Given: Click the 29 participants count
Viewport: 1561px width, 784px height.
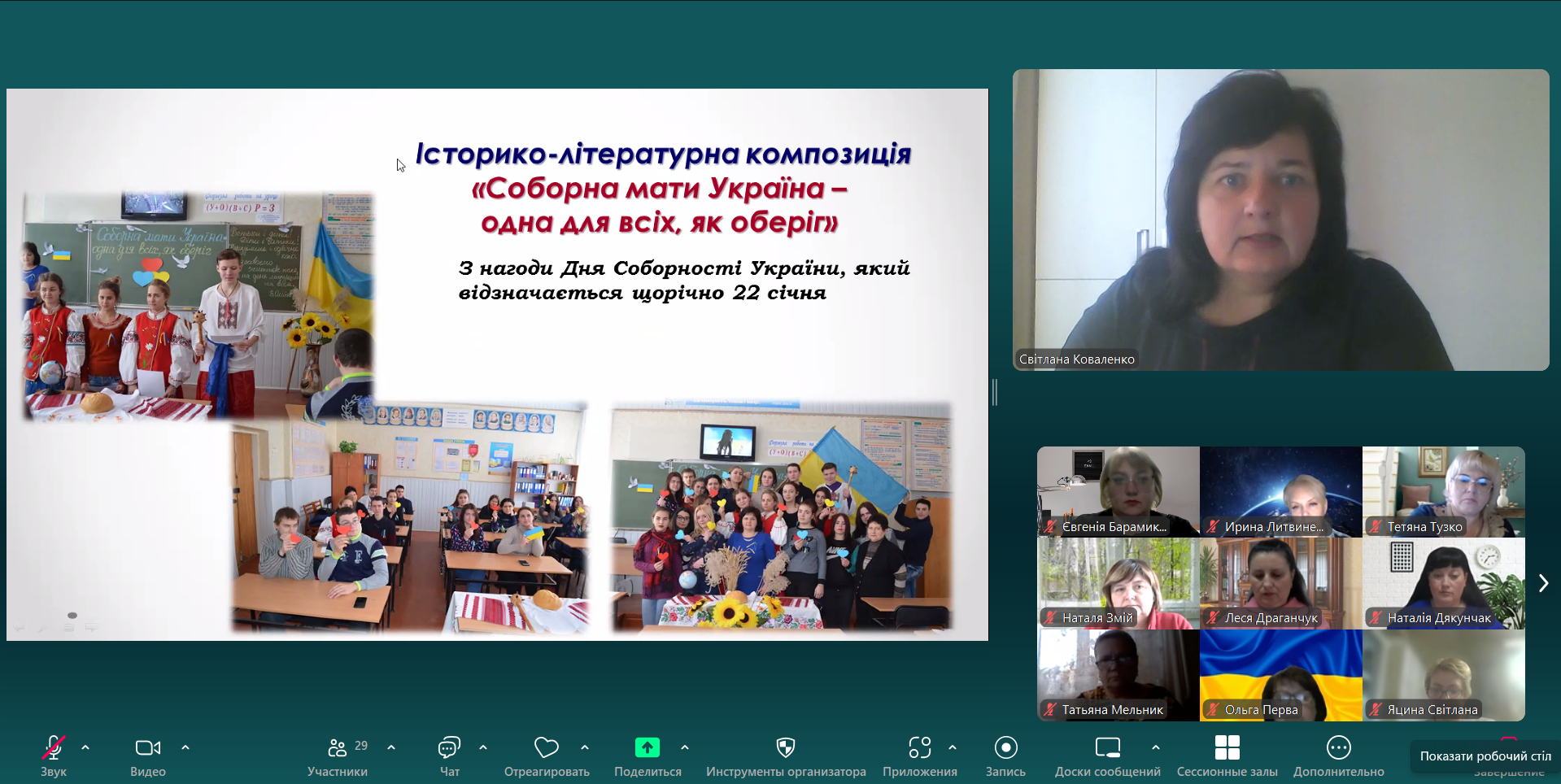Looking at the screenshot, I should tap(361, 746).
